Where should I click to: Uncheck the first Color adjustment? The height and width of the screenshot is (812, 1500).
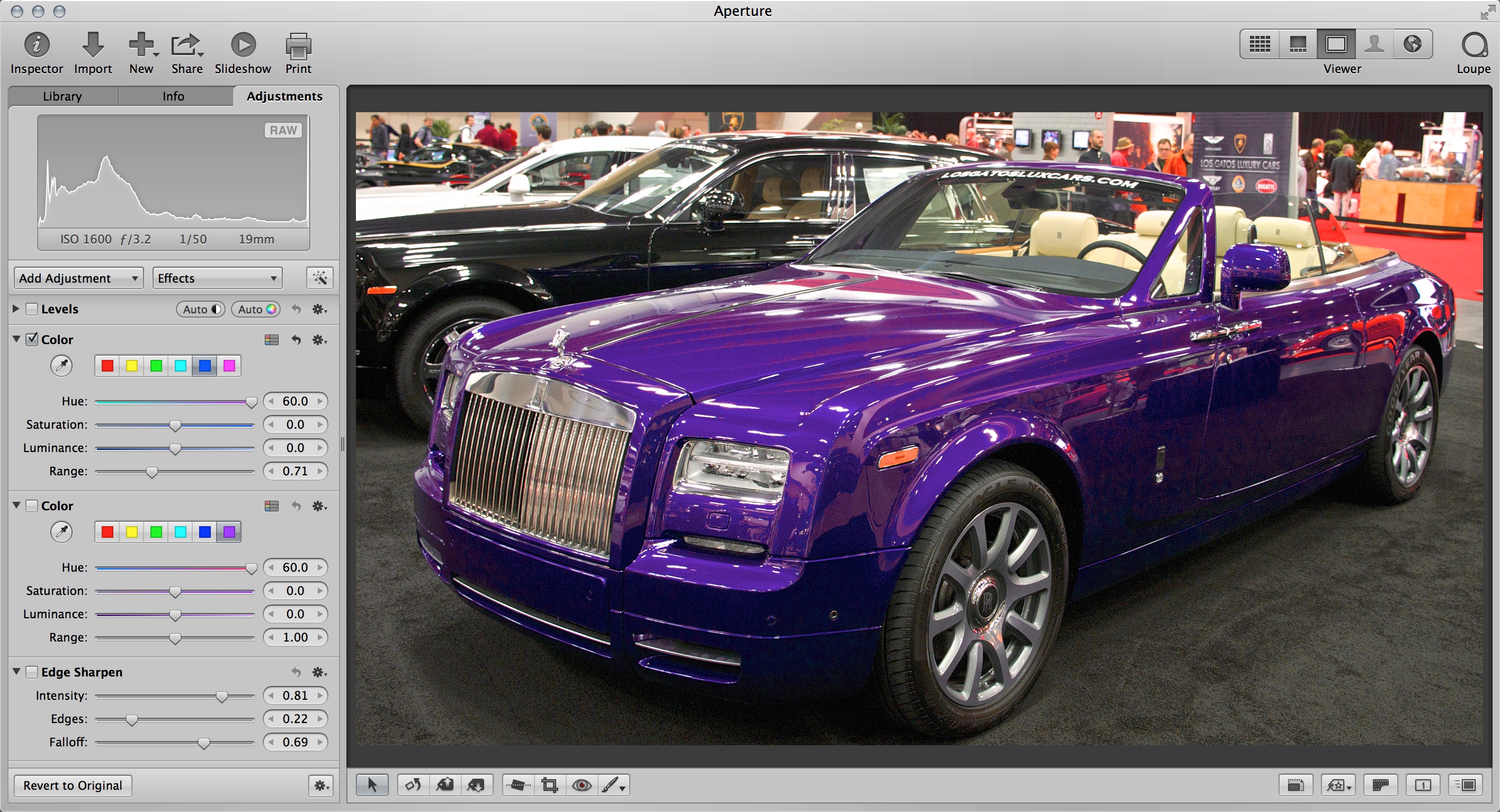[33, 339]
